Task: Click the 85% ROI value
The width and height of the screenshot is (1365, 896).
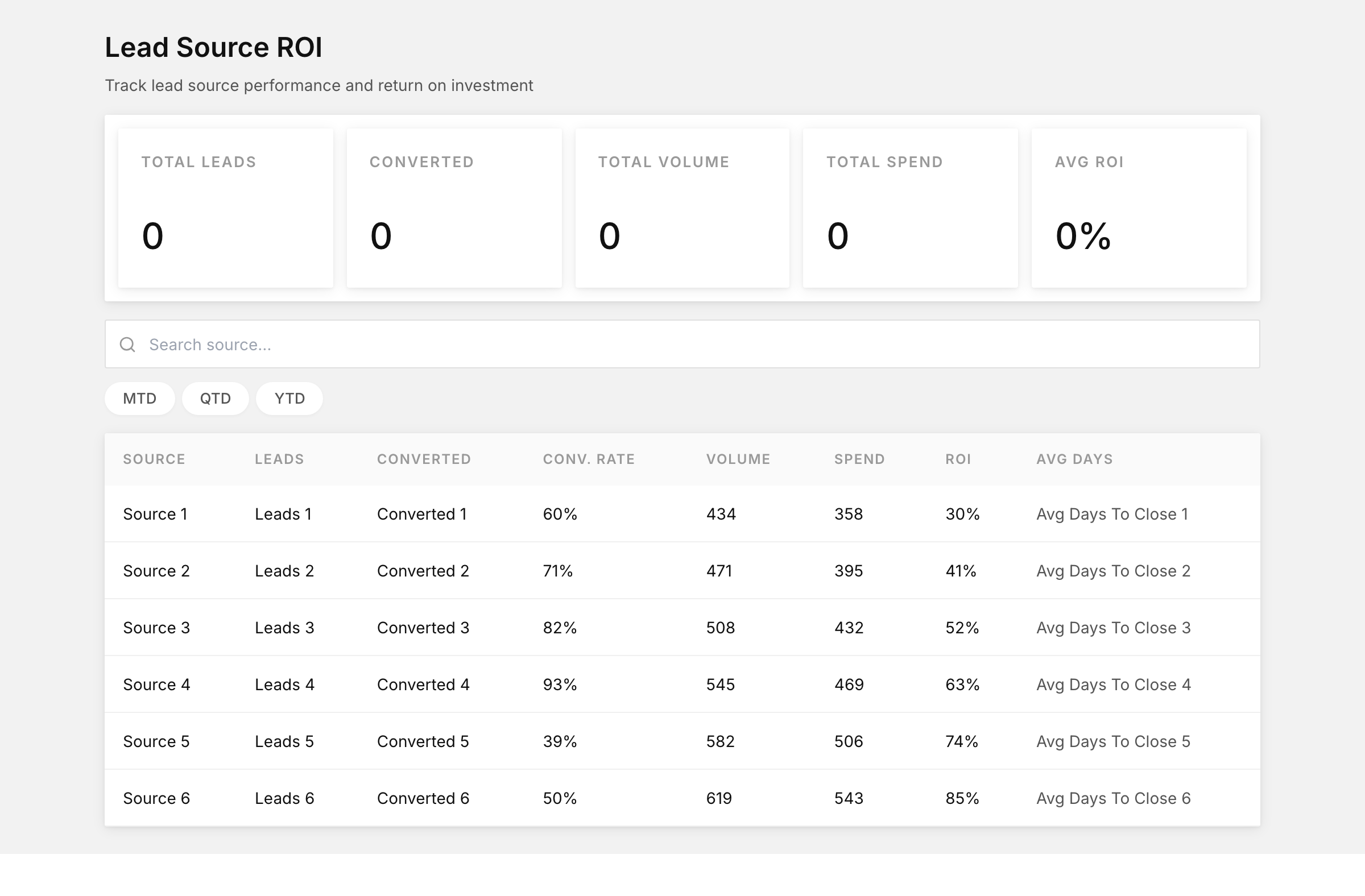Action: [962, 798]
